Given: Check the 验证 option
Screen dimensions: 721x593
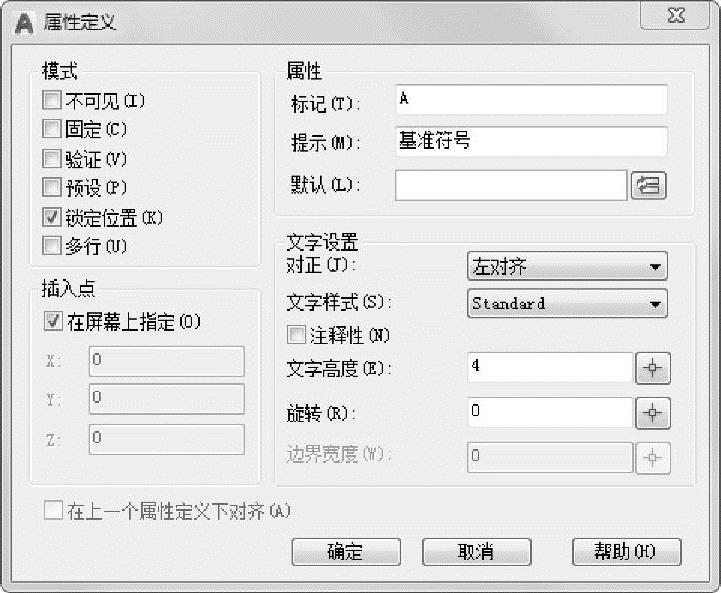Looking at the screenshot, I should click(x=52, y=158).
